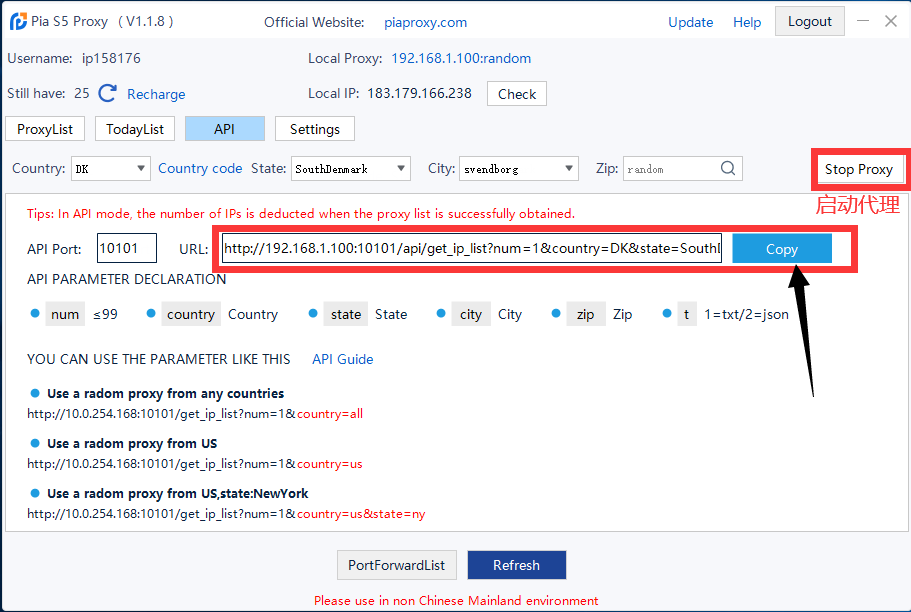Minimize the Pia S5 Proxy window
The width and height of the screenshot is (911, 612).
863,21
